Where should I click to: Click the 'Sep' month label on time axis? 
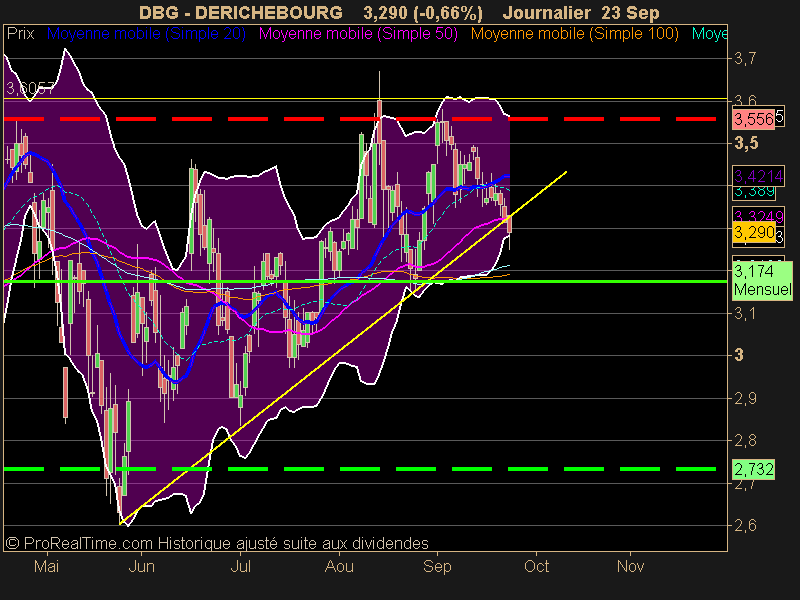tap(437, 566)
